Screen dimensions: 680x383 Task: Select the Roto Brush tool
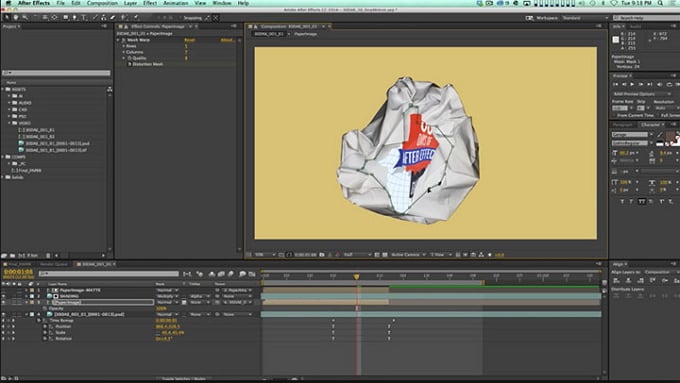tap(124, 18)
